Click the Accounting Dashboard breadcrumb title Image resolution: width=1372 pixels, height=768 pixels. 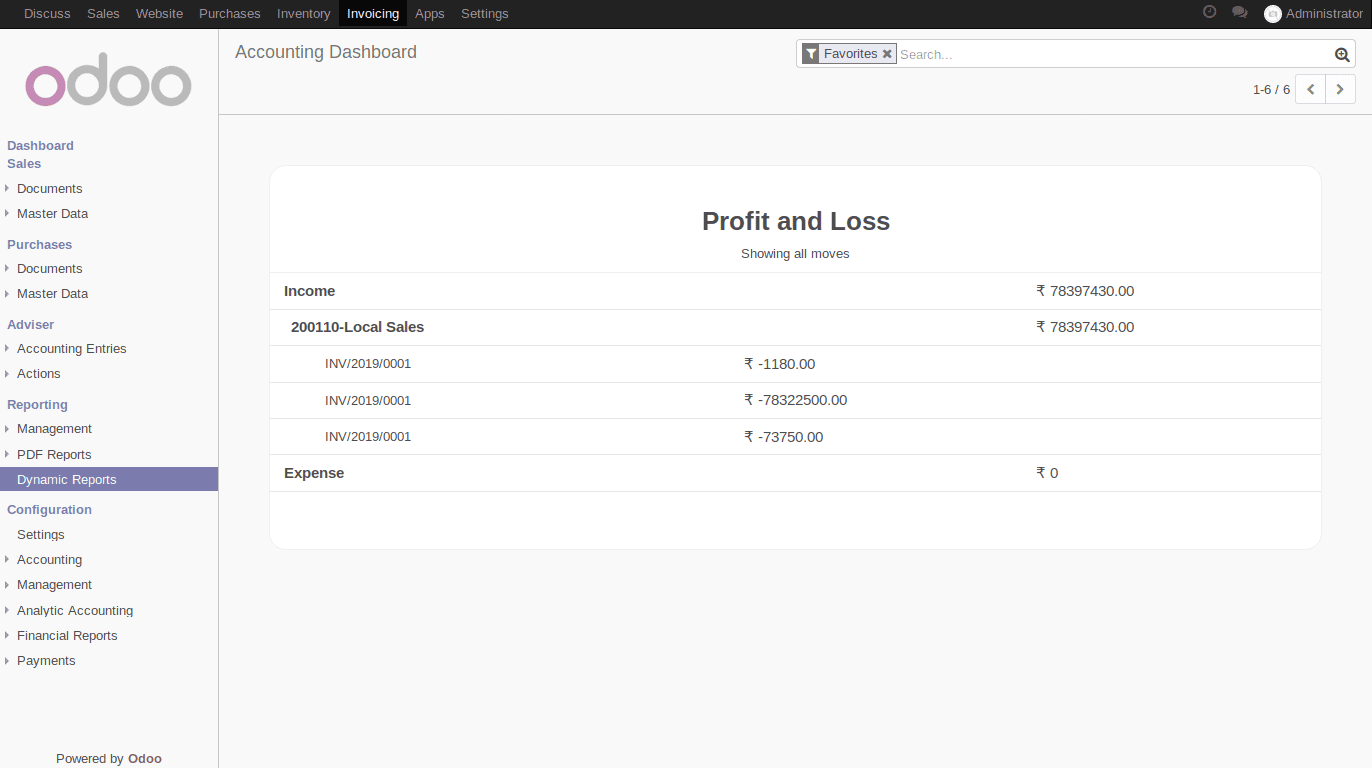(x=326, y=52)
